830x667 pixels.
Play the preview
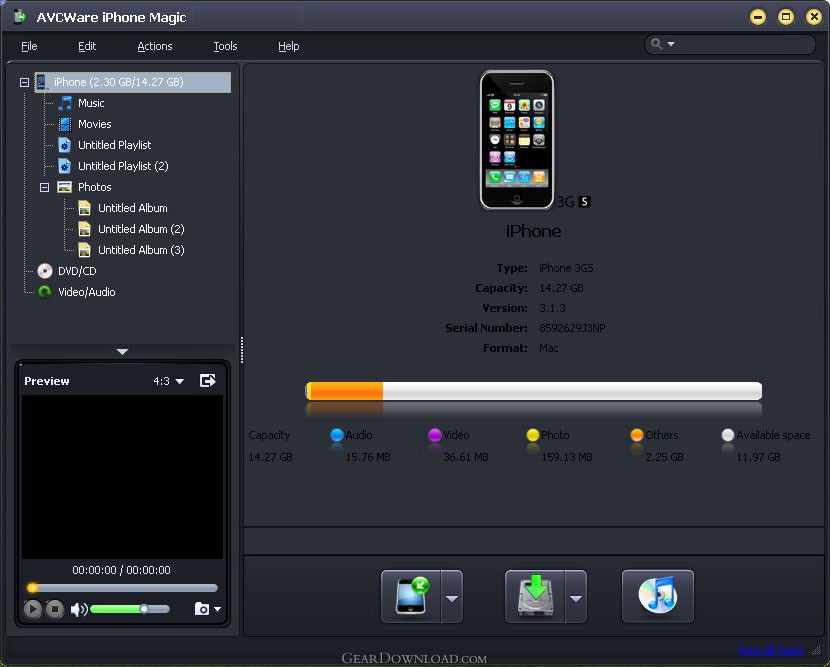[x=32, y=609]
